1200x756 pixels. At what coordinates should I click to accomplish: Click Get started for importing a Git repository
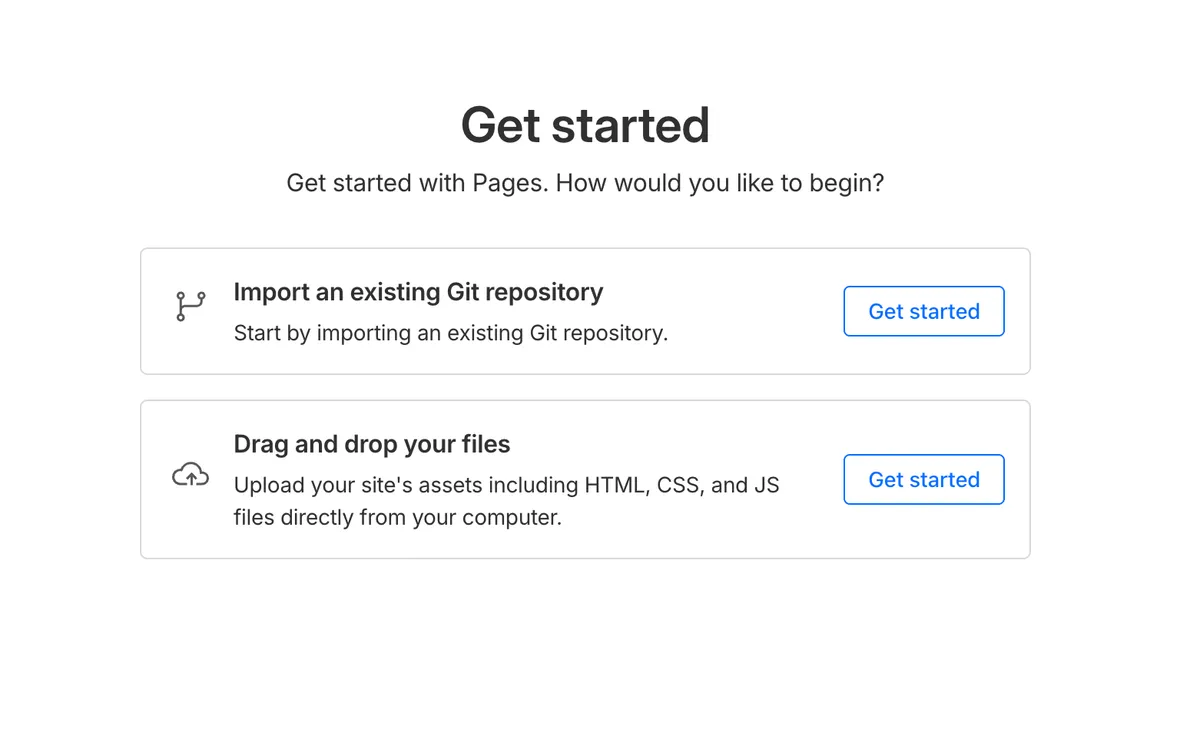(x=923, y=311)
